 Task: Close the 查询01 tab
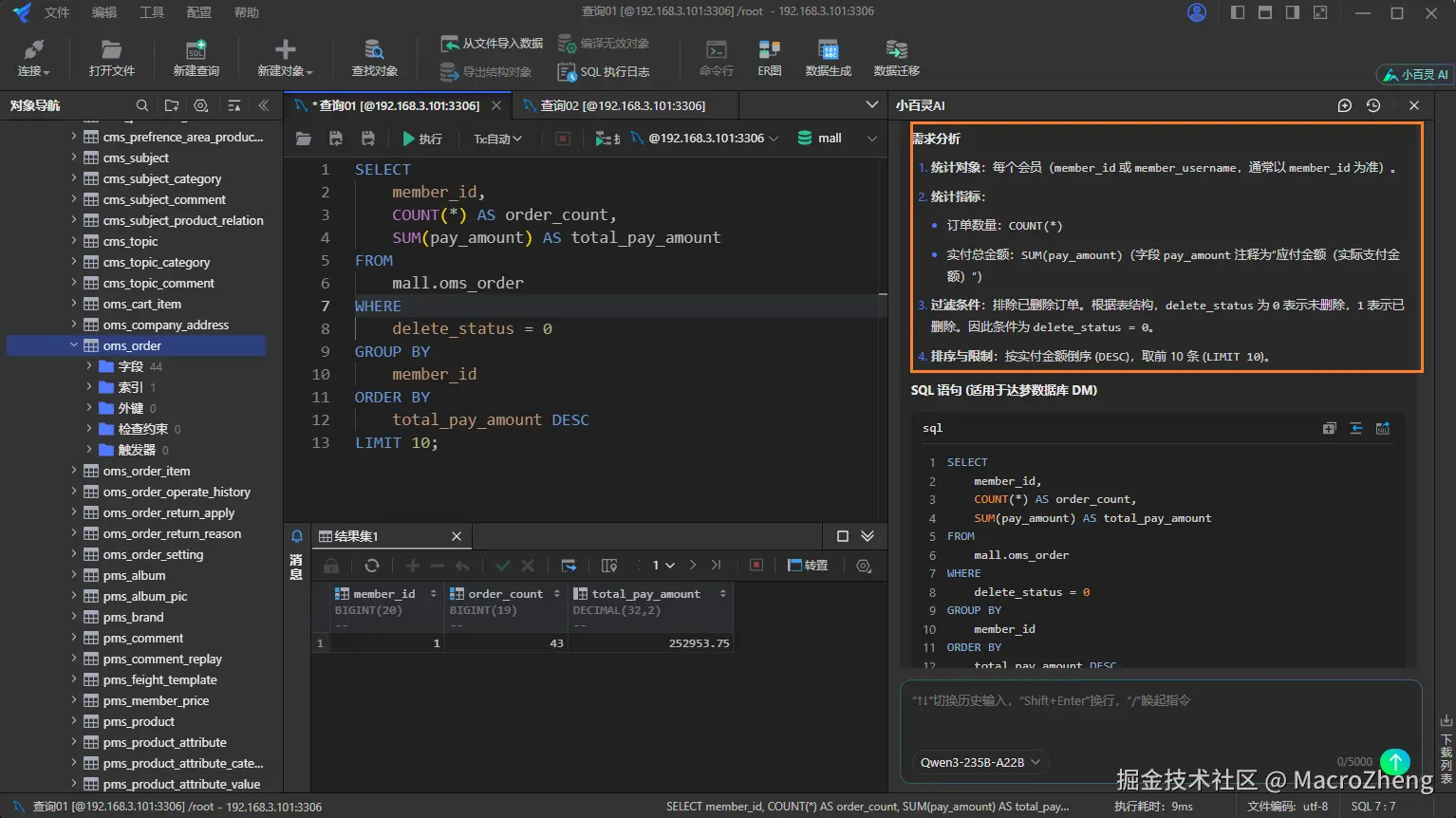pyautogui.click(x=496, y=105)
